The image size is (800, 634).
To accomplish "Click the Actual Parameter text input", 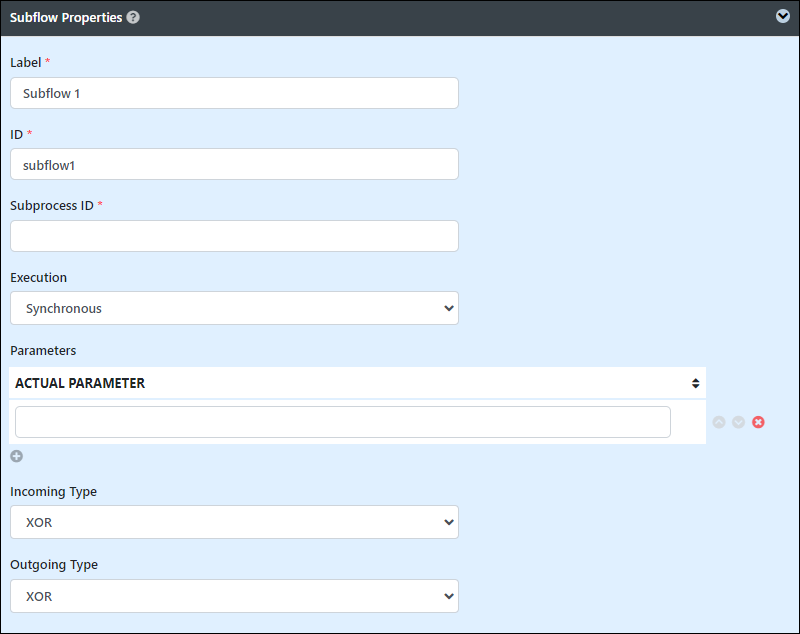I will (x=343, y=422).
